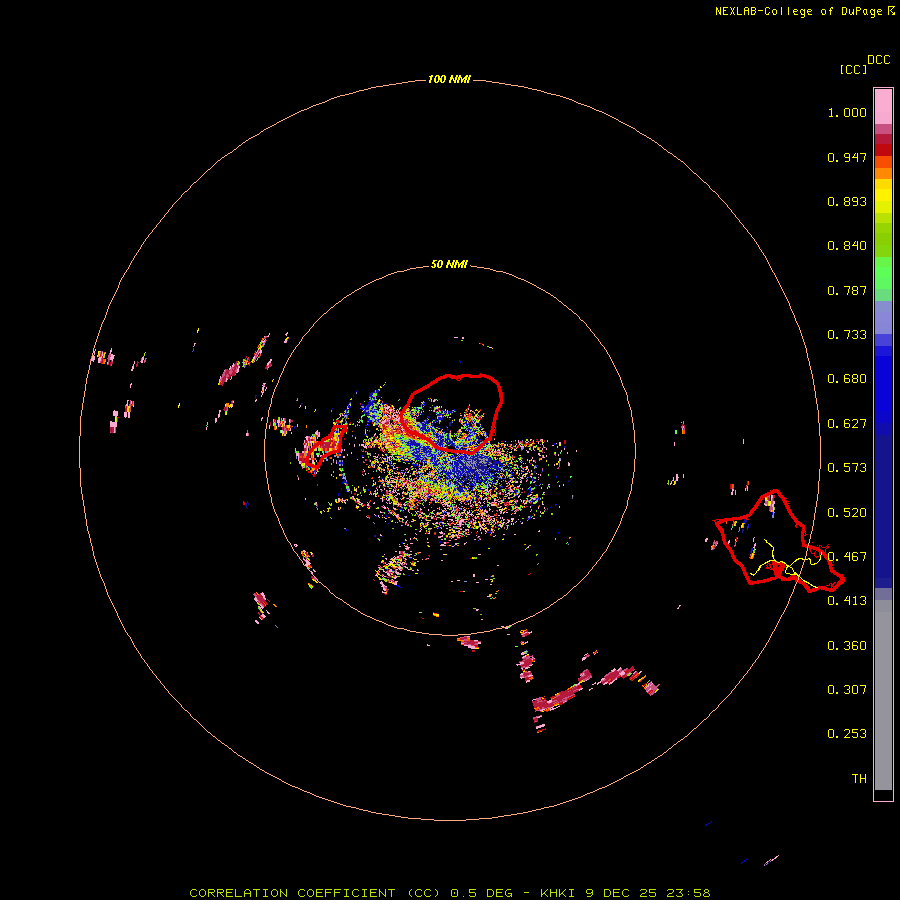Screen dimensions: 900x900
Task: Click the Correlation Coefficient KHKI caption
Action: [x=450, y=893]
